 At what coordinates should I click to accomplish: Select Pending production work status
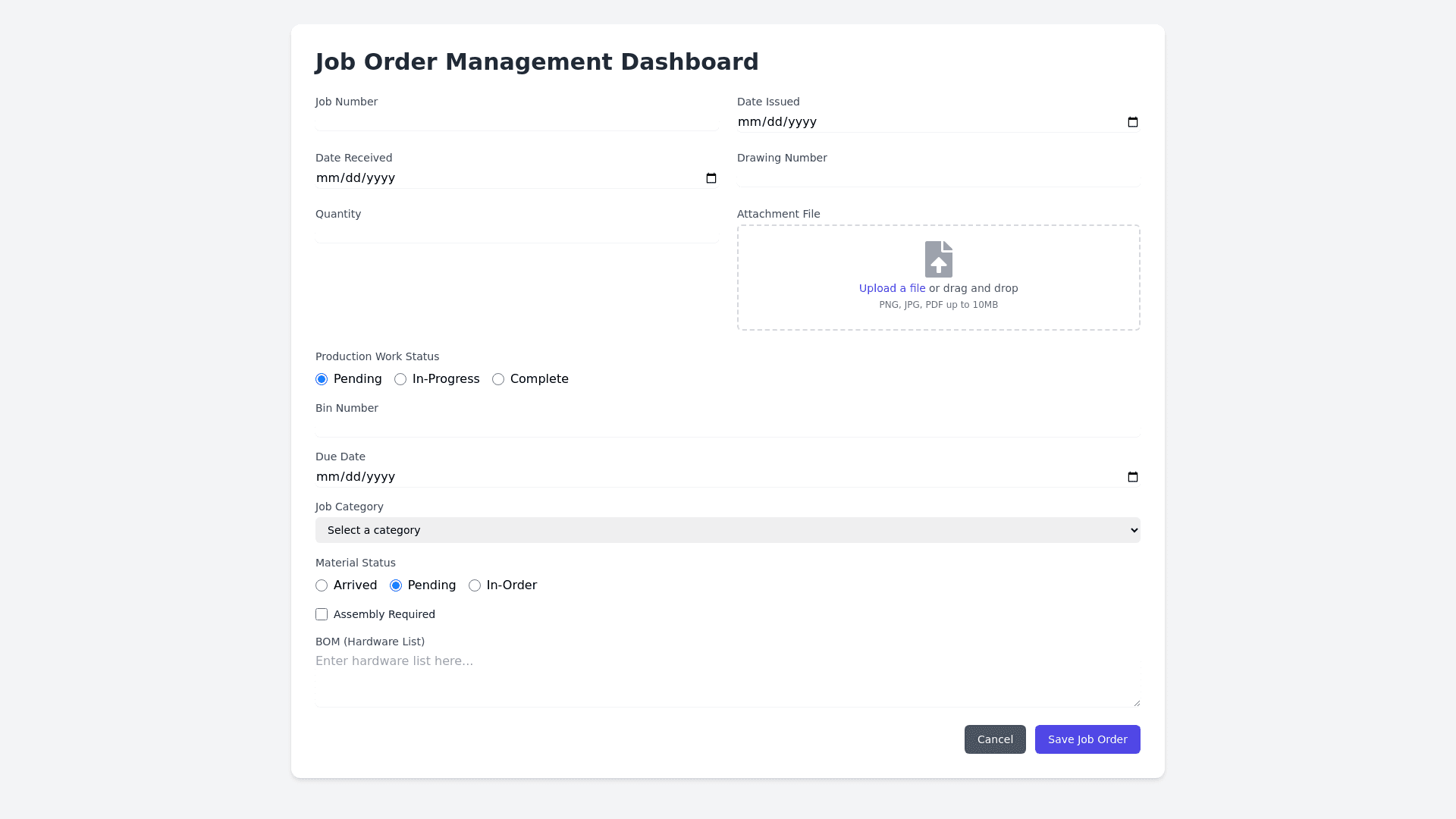[x=322, y=379]
